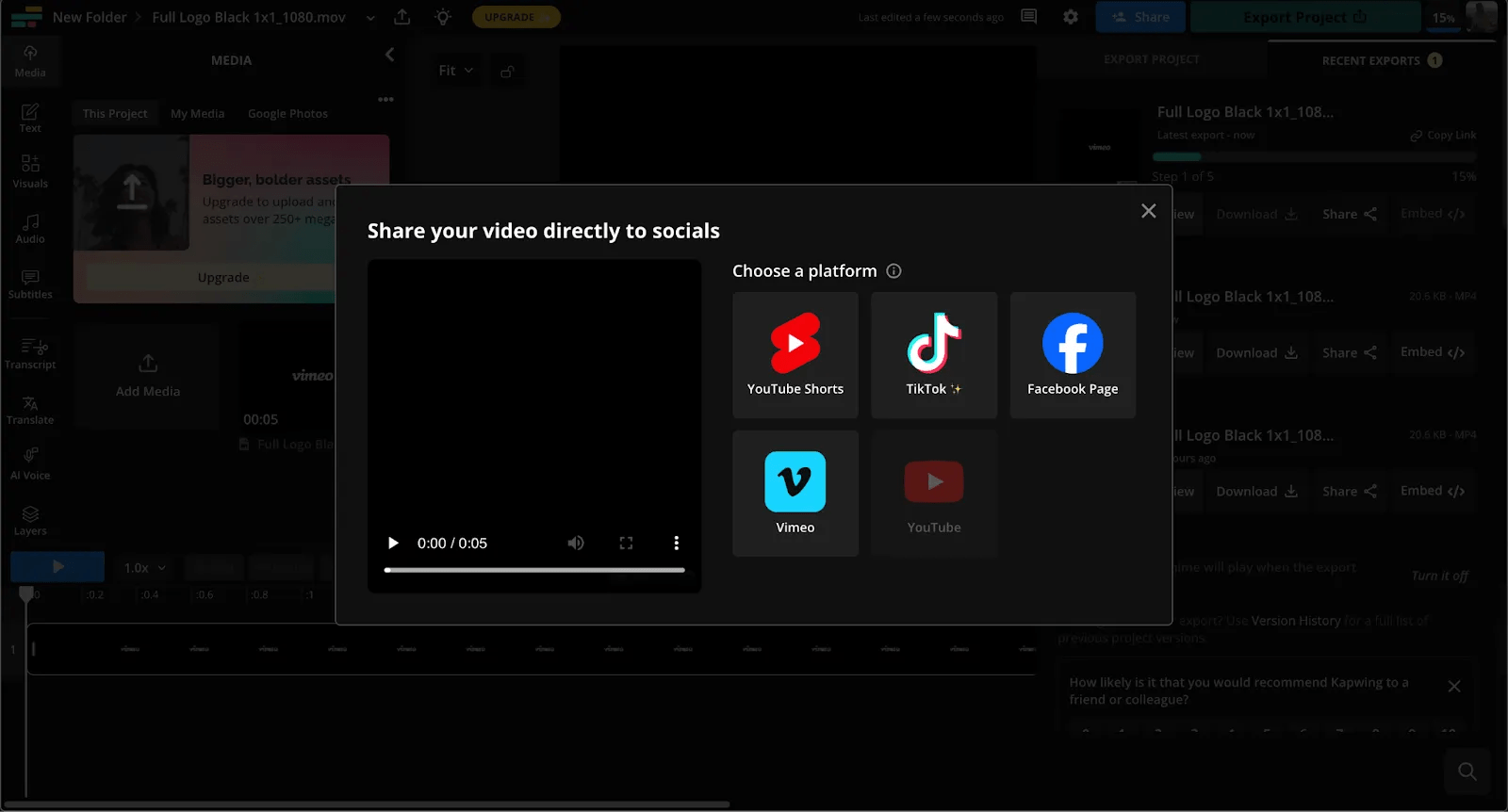This screenshot has height=812, width=1508.
Task: Open the Subtitles sidebar tool
Action: [30, 284]
